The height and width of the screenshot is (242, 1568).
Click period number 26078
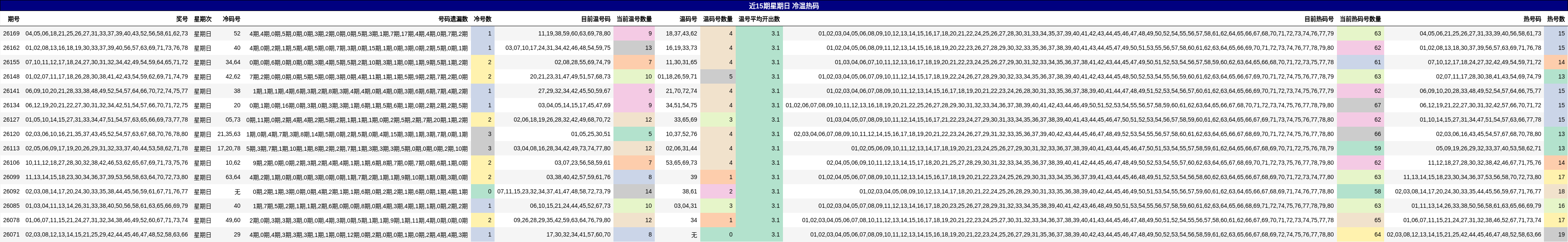(11, 220)
